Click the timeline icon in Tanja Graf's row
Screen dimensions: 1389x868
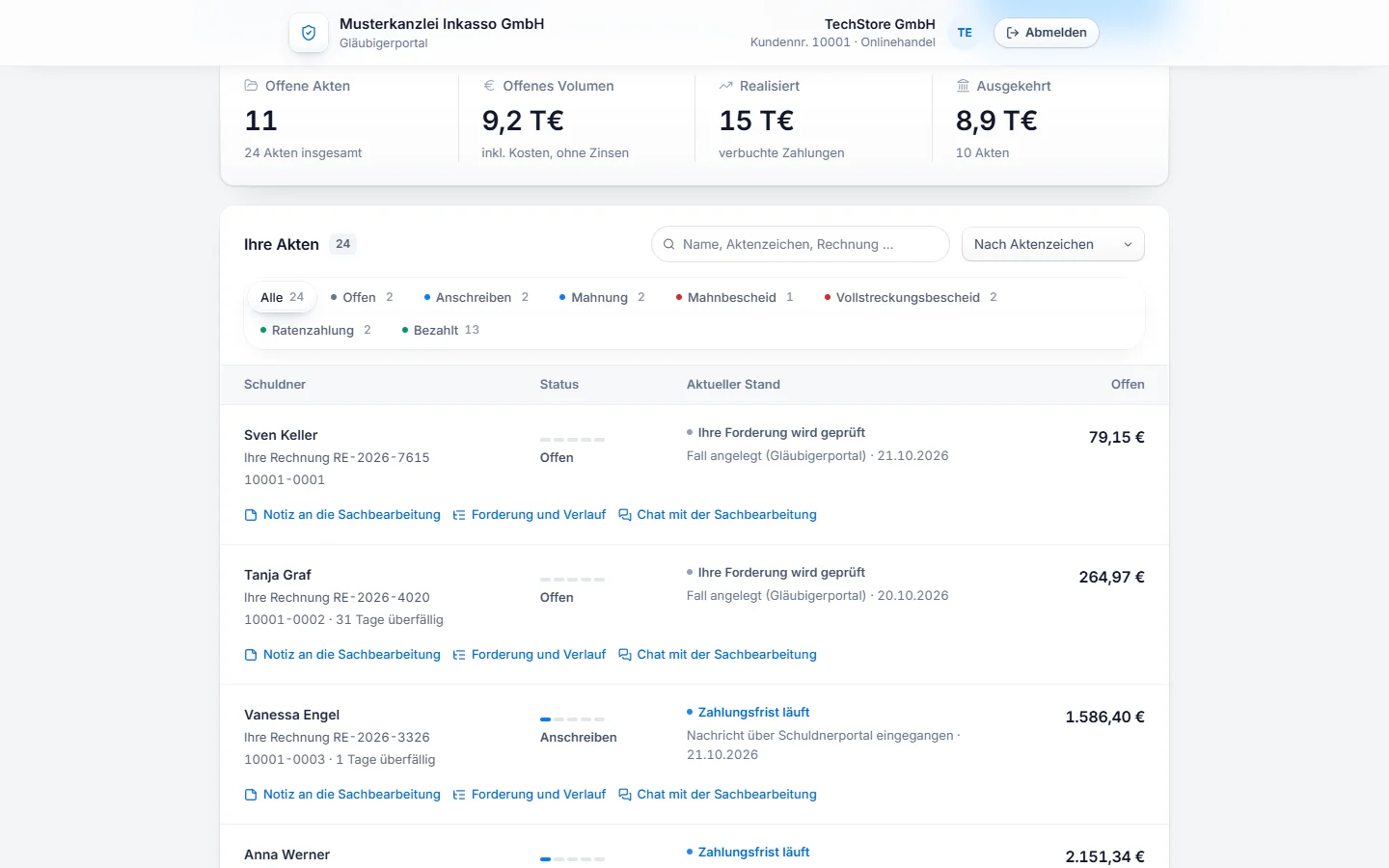coord(459,655)
